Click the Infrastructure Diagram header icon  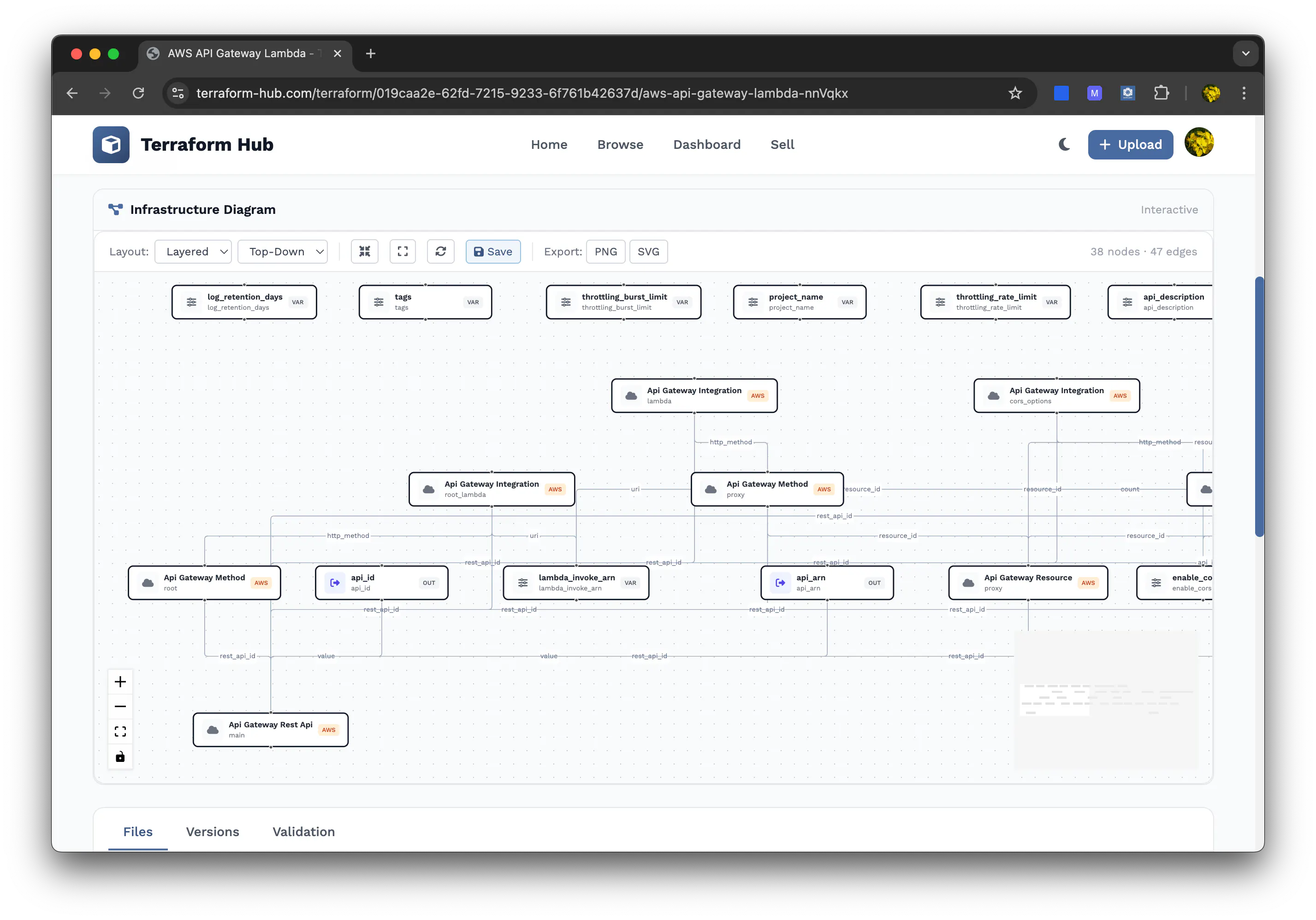coord(115,210)
